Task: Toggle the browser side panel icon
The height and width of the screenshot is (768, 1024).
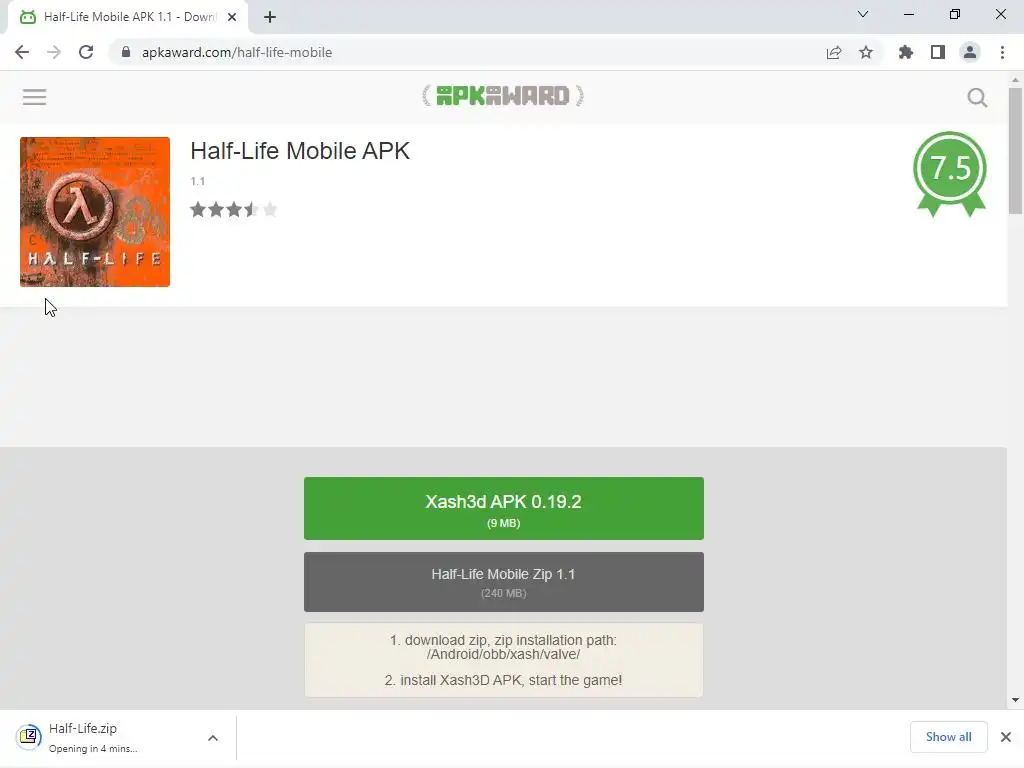Action: (x=938, y=52)
